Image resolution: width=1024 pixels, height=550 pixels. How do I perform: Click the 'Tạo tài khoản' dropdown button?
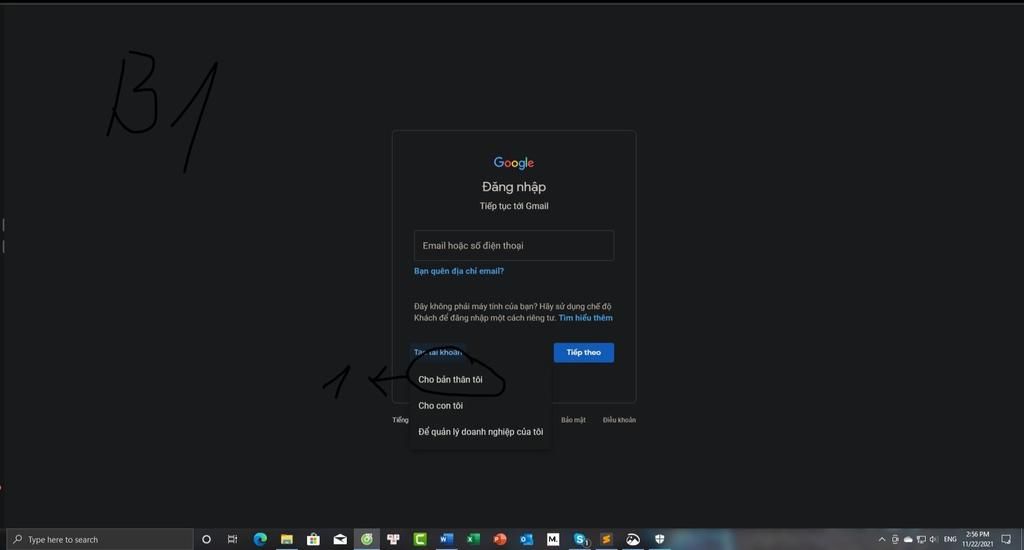point(438,353)
